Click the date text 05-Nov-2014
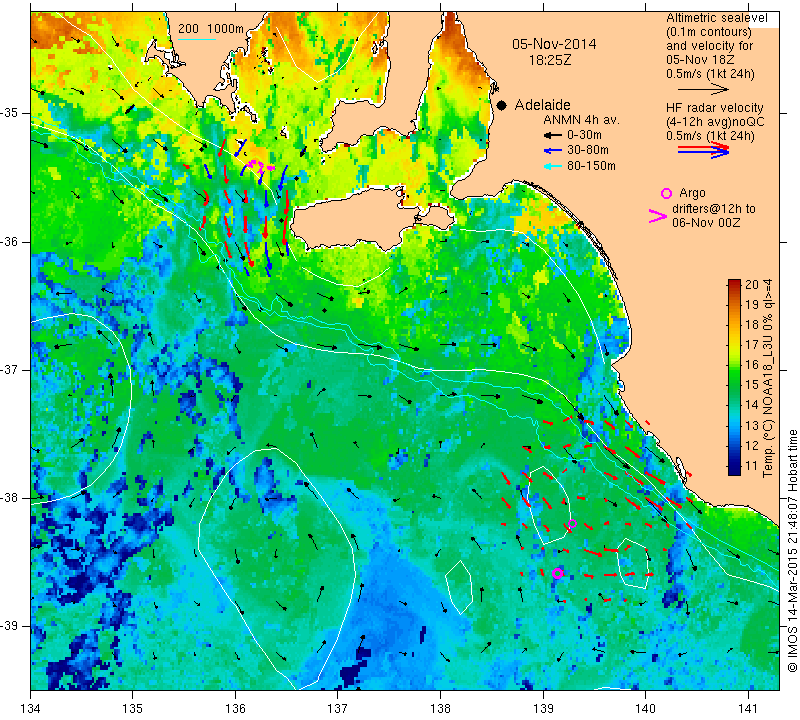The width and height of the screenshot is (800, 720). [x=554, y=44]
